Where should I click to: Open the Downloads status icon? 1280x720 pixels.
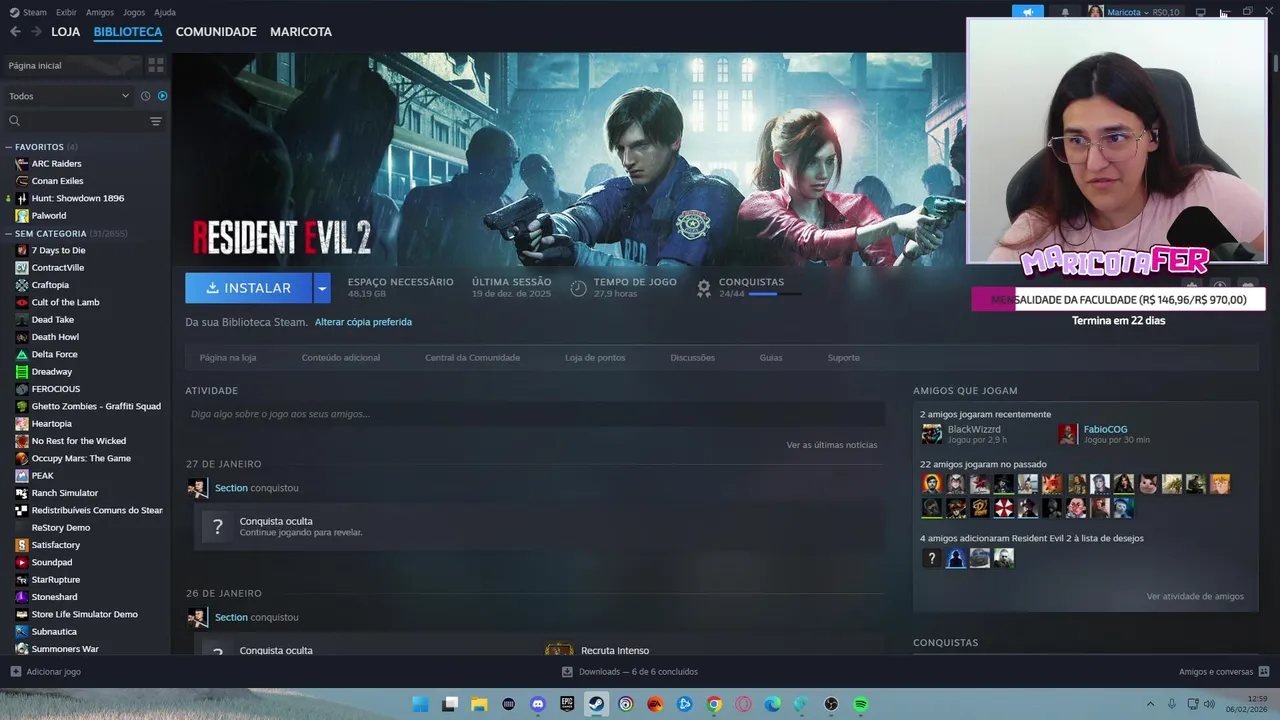[x=567, y=671]
